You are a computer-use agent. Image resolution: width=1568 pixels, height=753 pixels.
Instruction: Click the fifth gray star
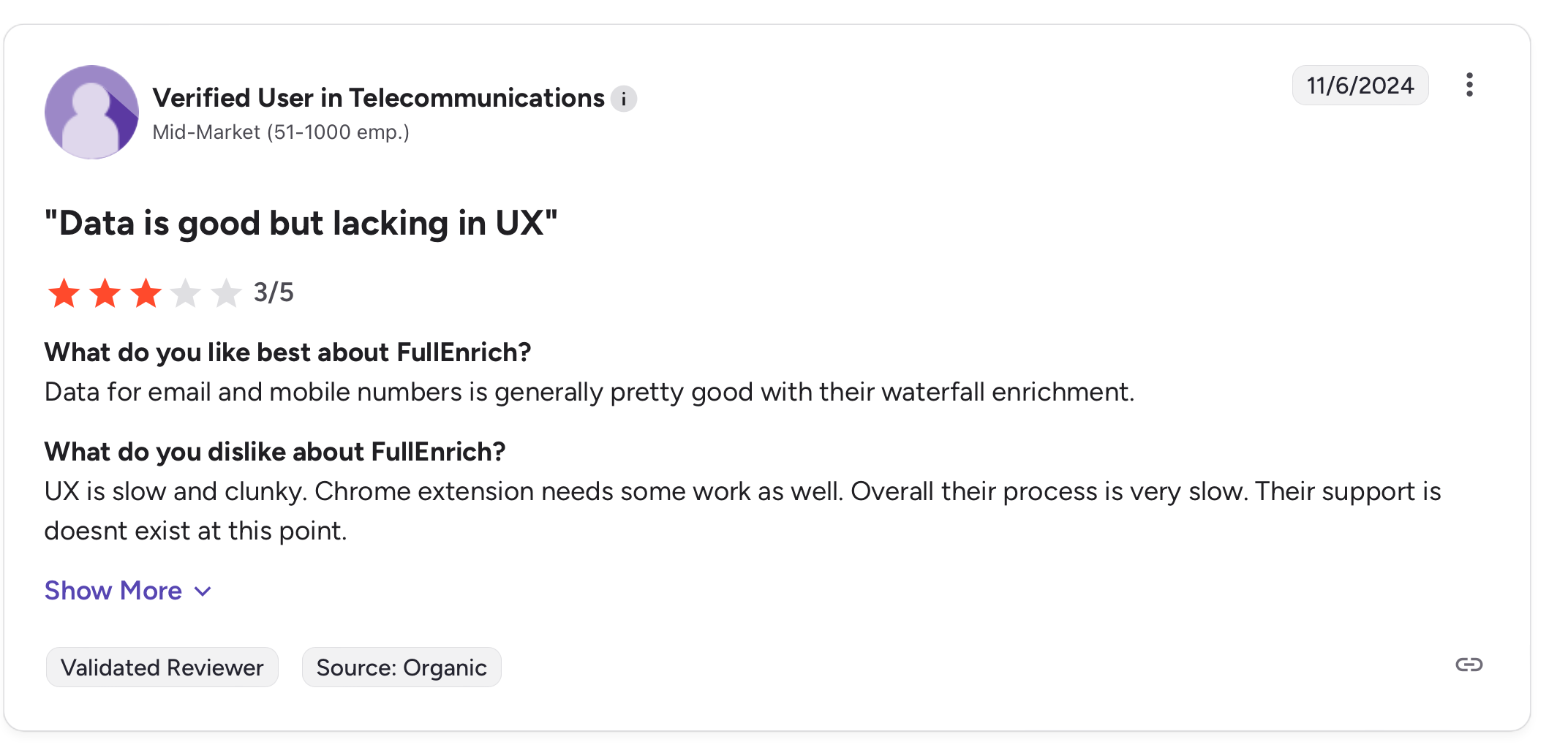[x=226, y=293]
